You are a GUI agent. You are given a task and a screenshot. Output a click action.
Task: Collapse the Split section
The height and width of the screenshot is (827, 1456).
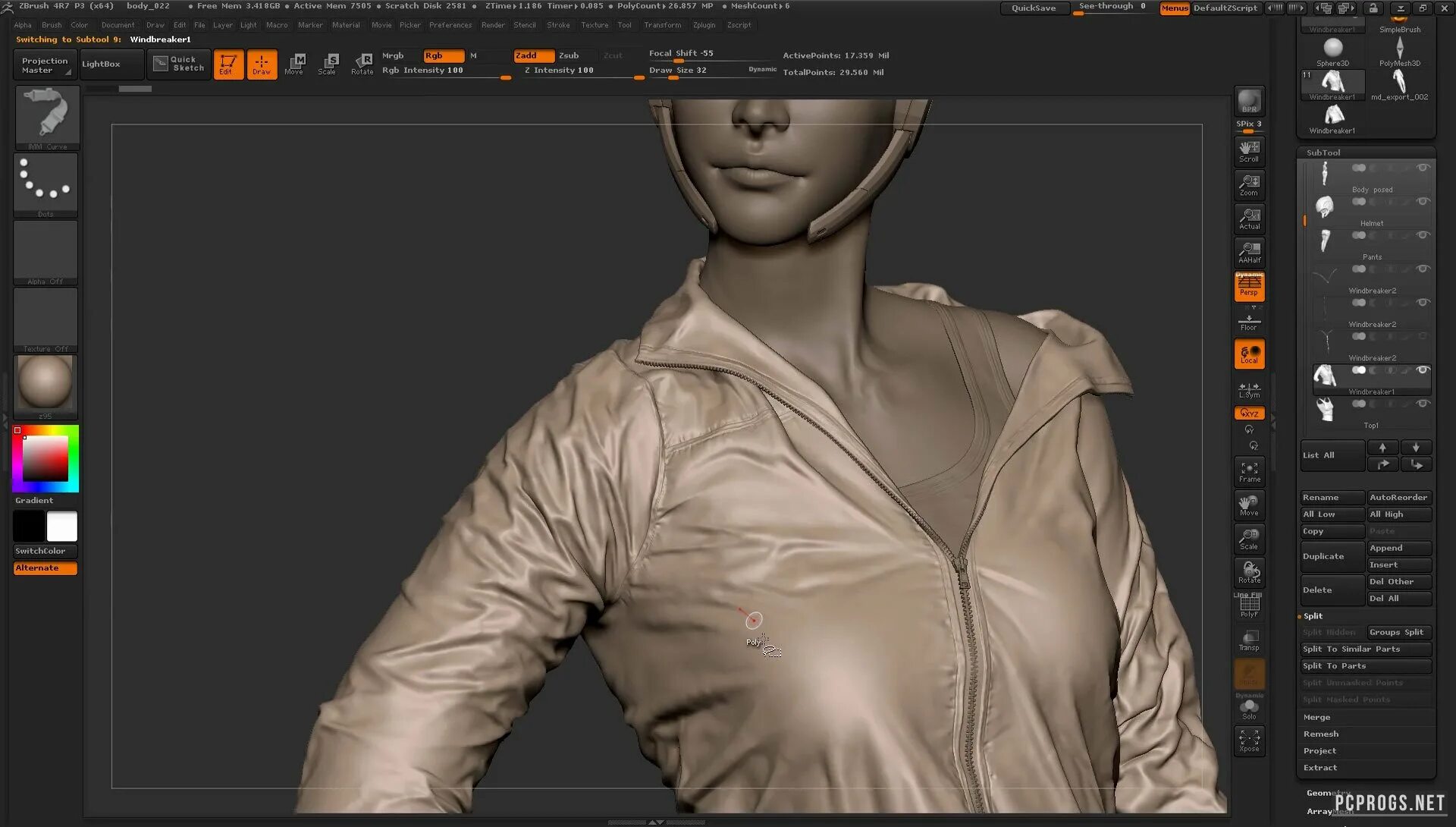(1313, 616)
